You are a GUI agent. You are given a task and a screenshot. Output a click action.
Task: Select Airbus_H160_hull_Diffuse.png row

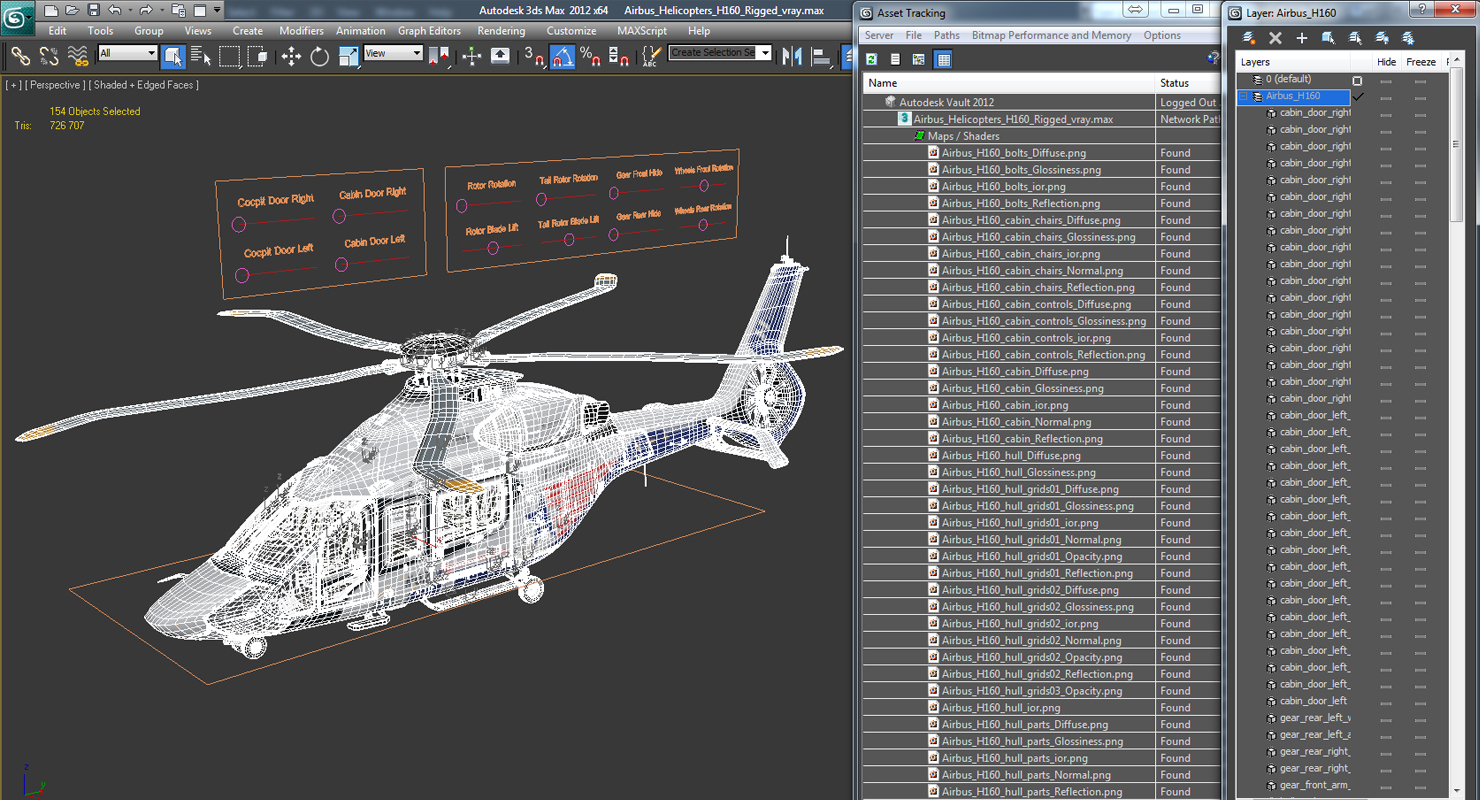coord(1010,455)
